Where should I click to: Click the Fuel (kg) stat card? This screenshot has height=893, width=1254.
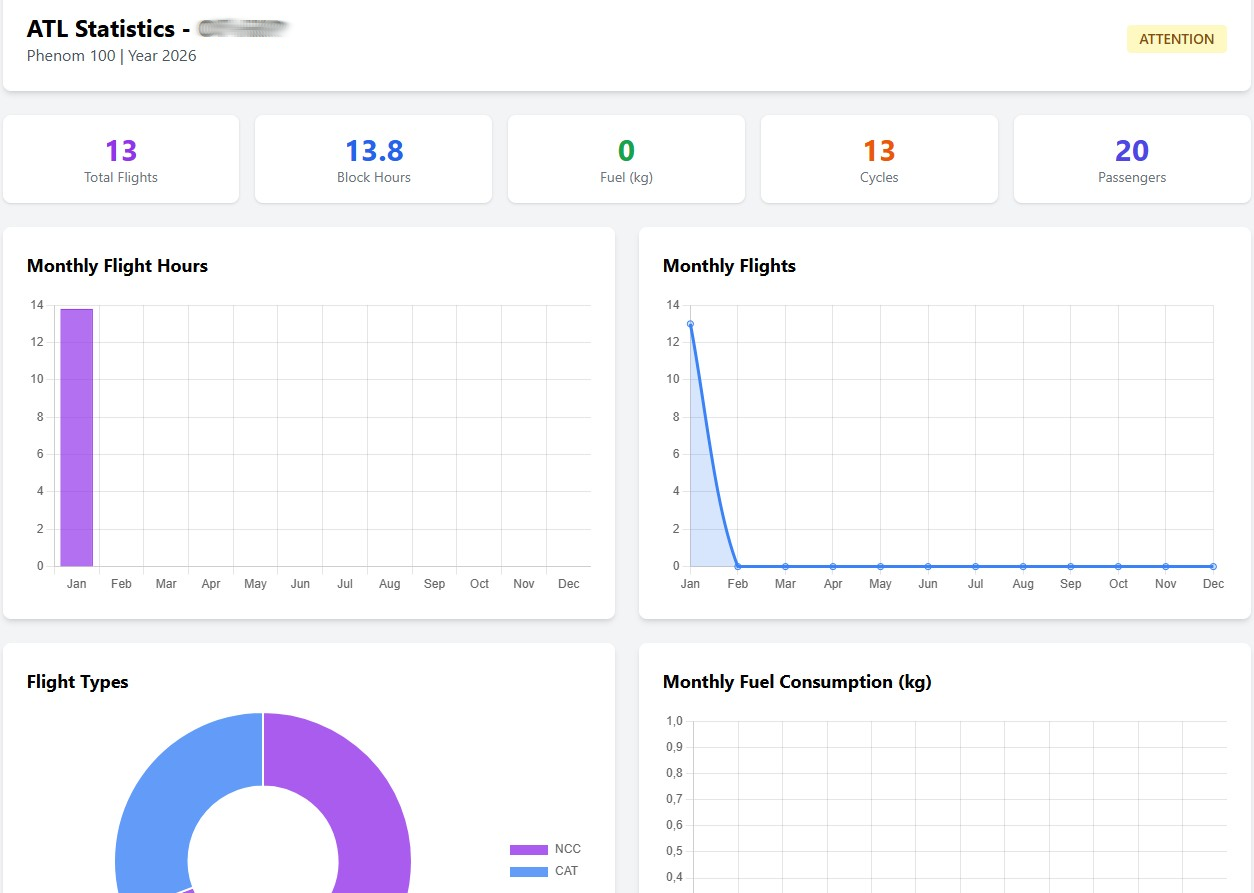click(626, 160)
